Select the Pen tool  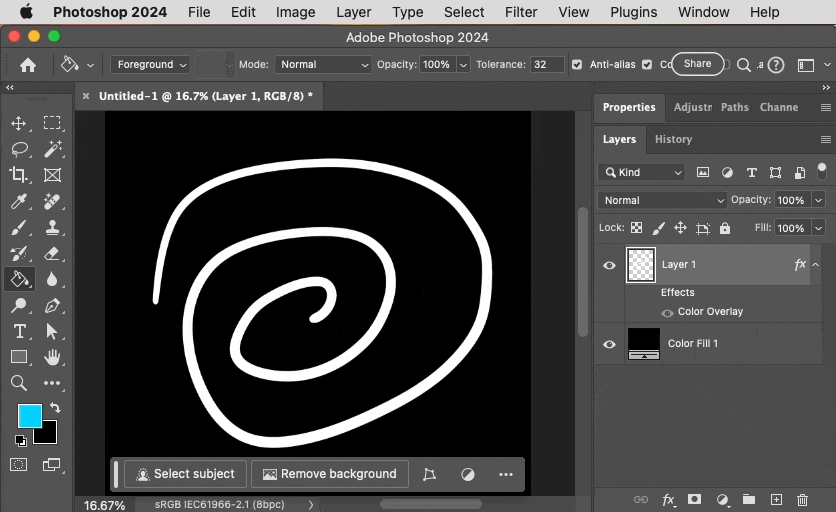[52, 306]
